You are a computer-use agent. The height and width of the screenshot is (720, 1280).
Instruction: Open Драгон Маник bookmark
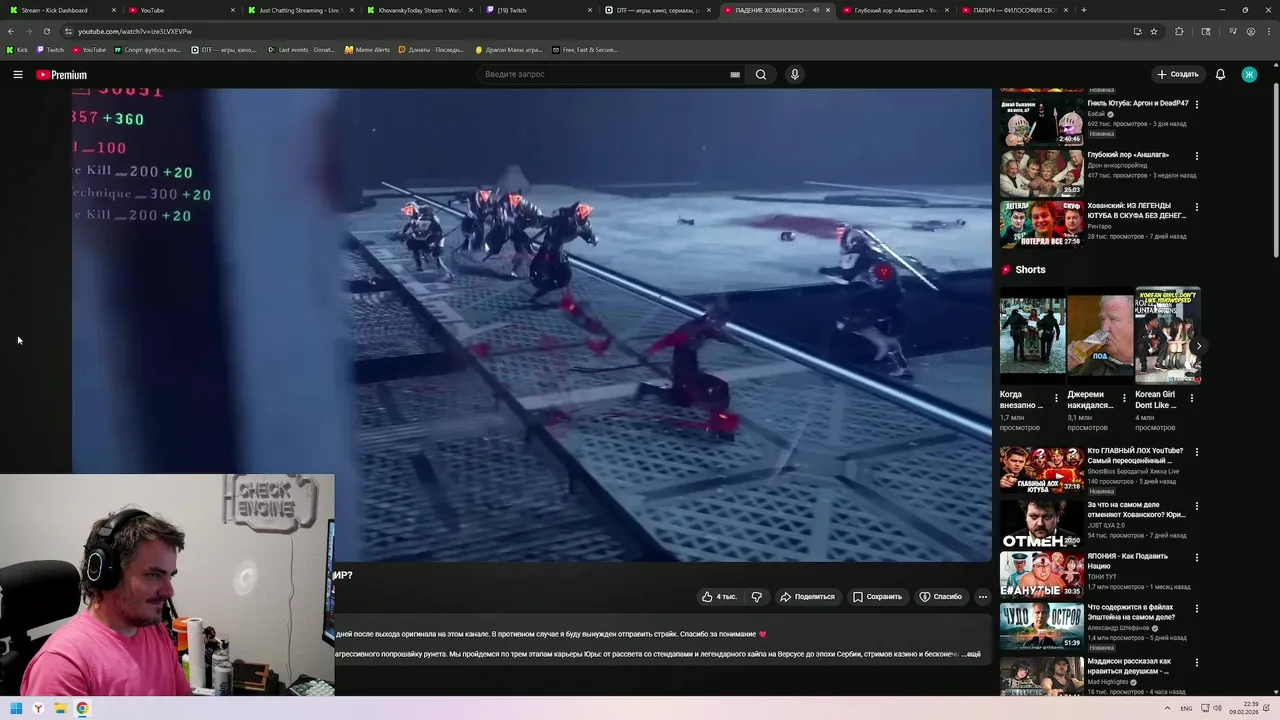point(509,49)
